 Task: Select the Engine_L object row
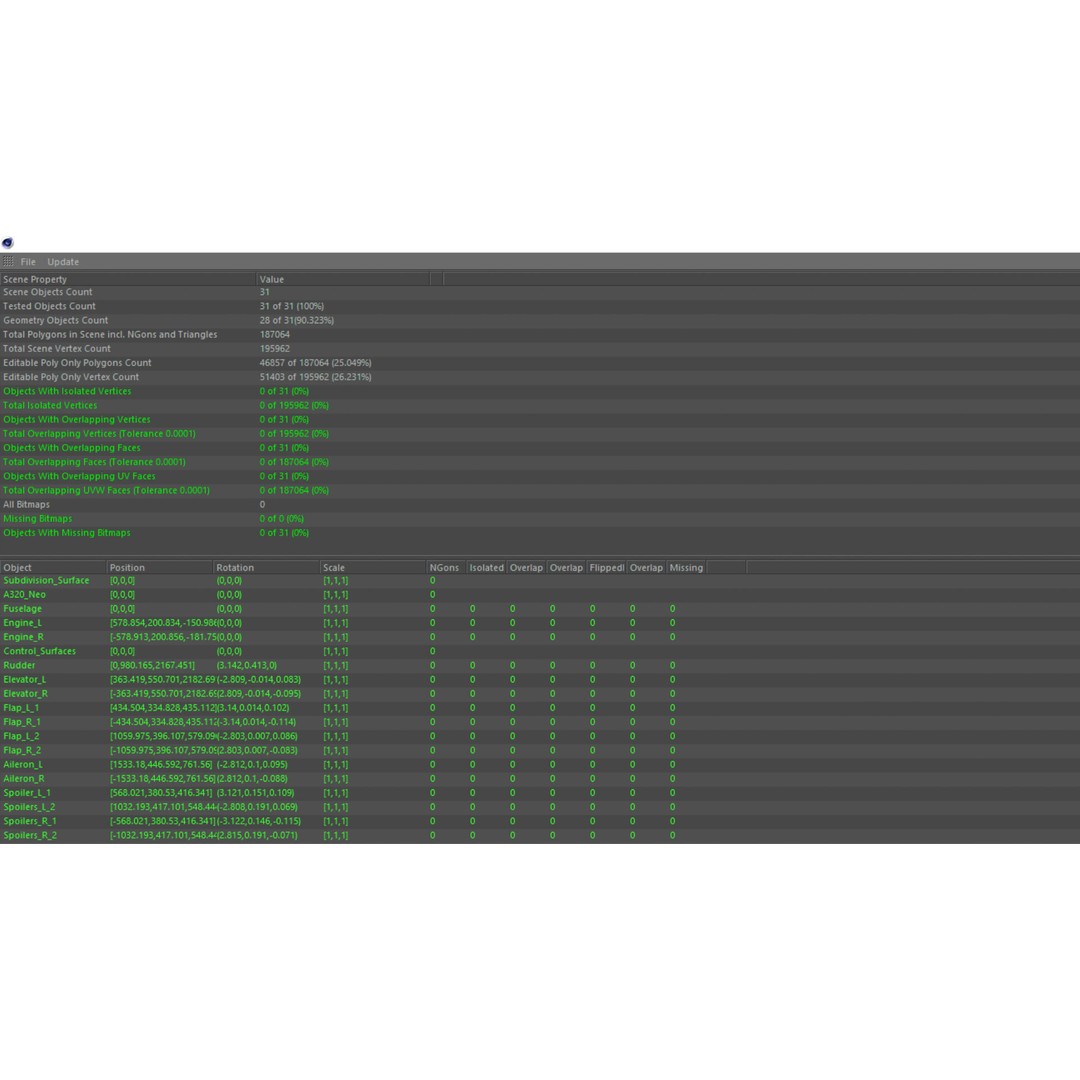point(540,623)
